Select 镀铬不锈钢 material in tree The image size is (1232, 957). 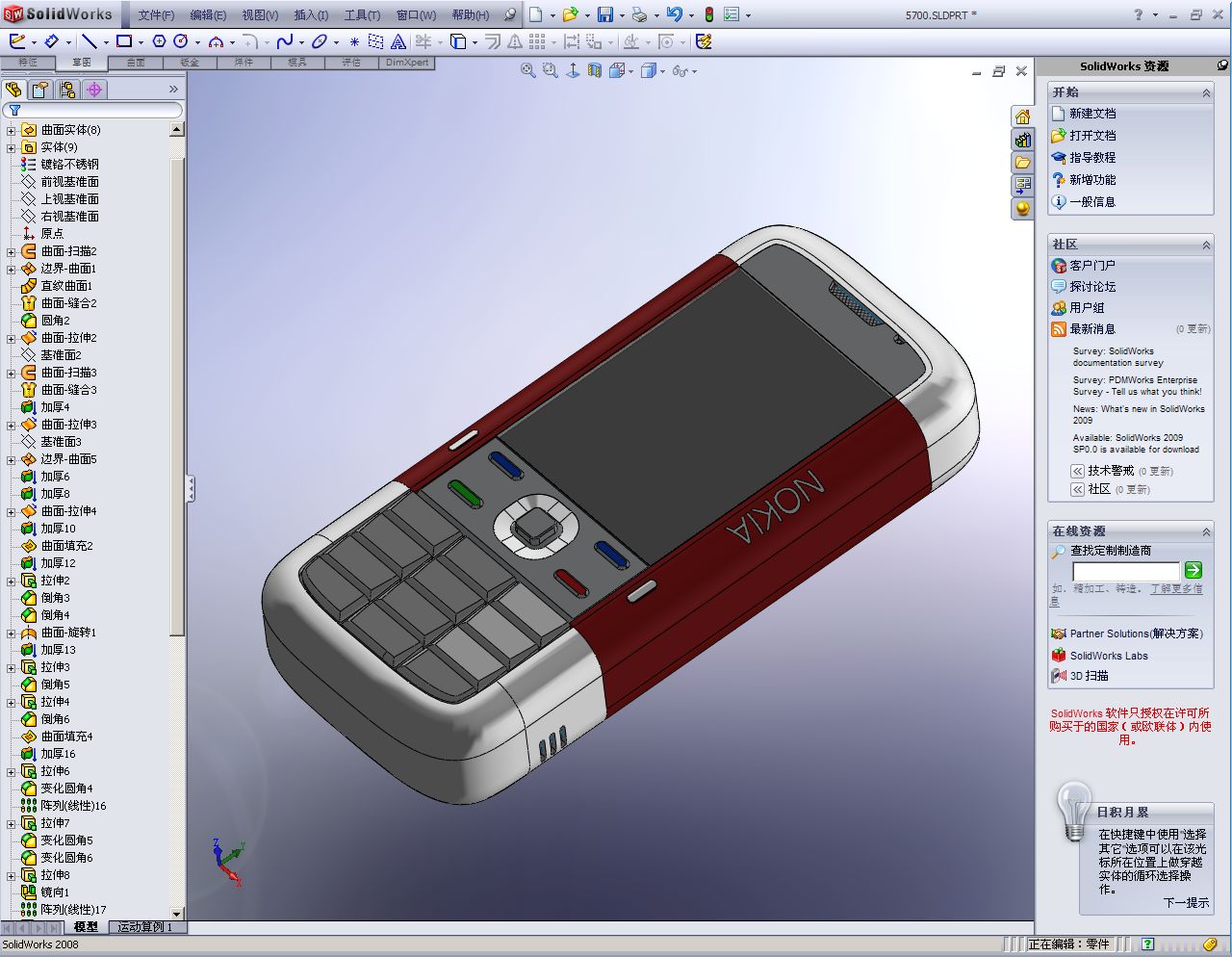(x=69, y=165)
